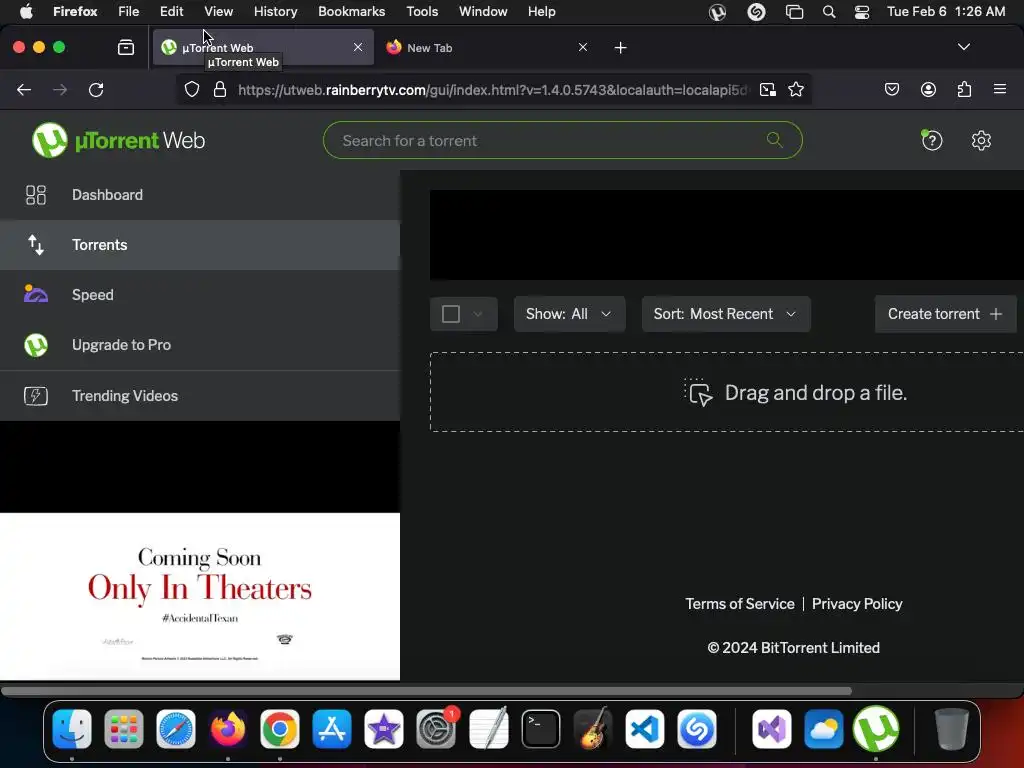
Task: Open Terminal from the Dock
Action: coord(541,729)
